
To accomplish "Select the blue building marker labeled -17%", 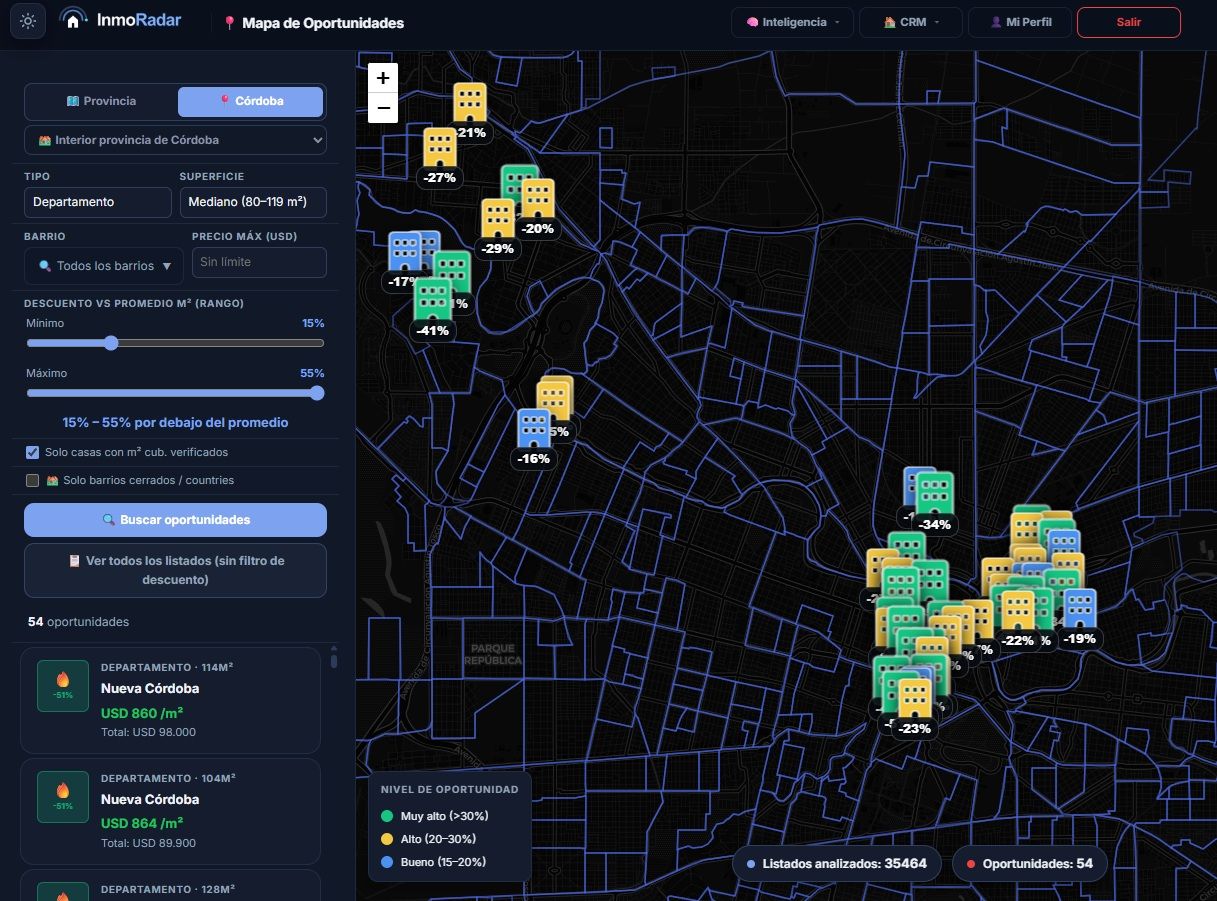I will [405, 252].
